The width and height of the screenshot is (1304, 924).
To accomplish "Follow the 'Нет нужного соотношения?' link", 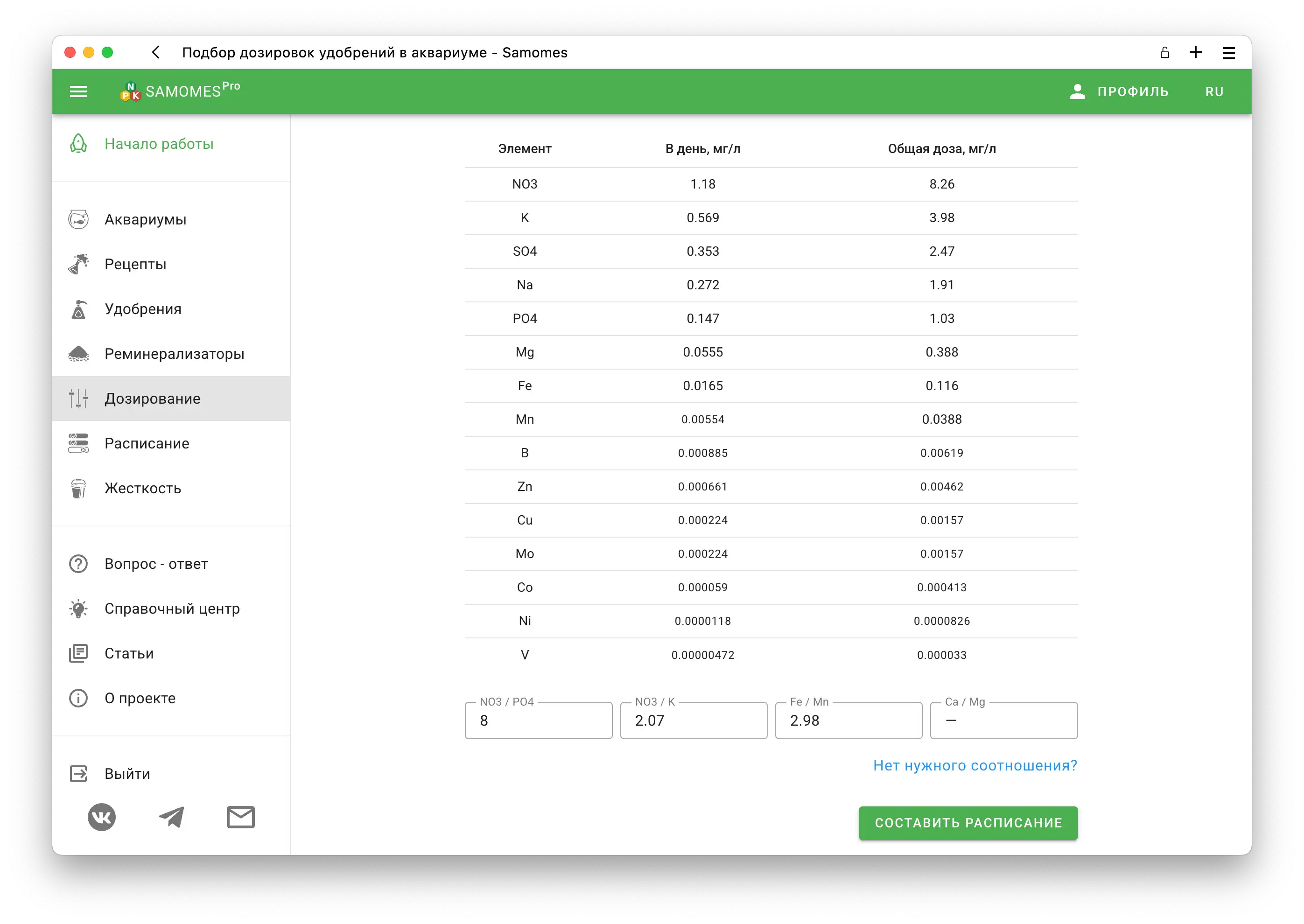I will [x=974, y=765].
